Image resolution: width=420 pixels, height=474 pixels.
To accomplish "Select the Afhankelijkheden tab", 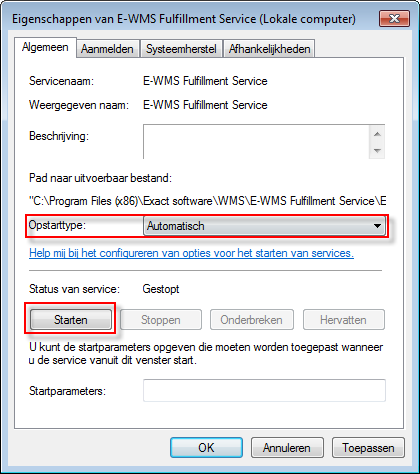I will point(269,49).
